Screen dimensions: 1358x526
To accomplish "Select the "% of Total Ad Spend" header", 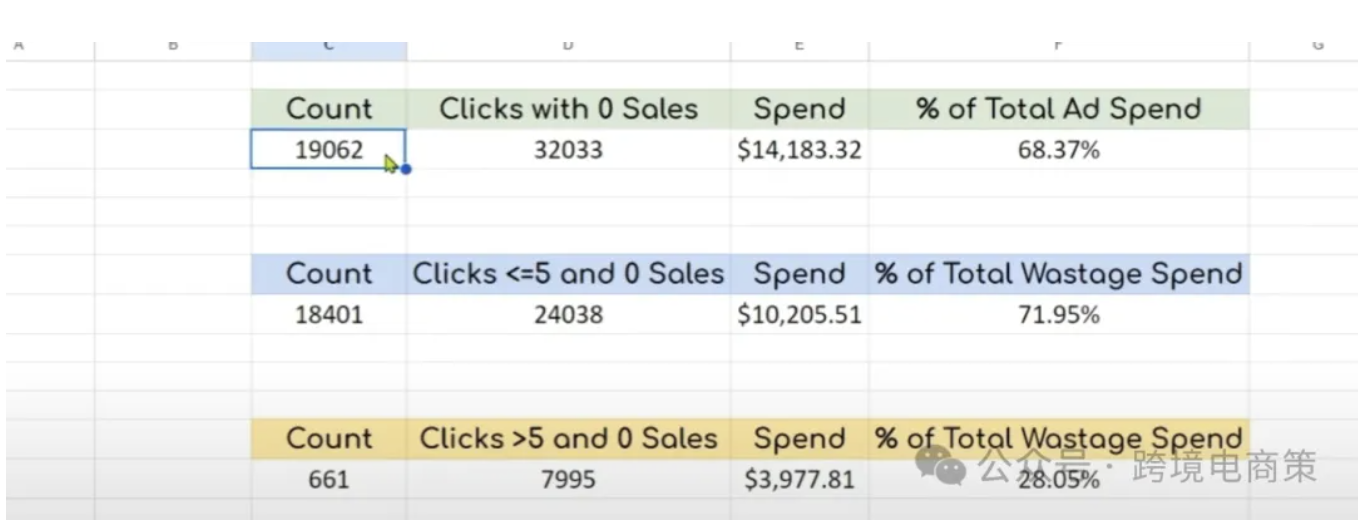I will [1058, 109].
